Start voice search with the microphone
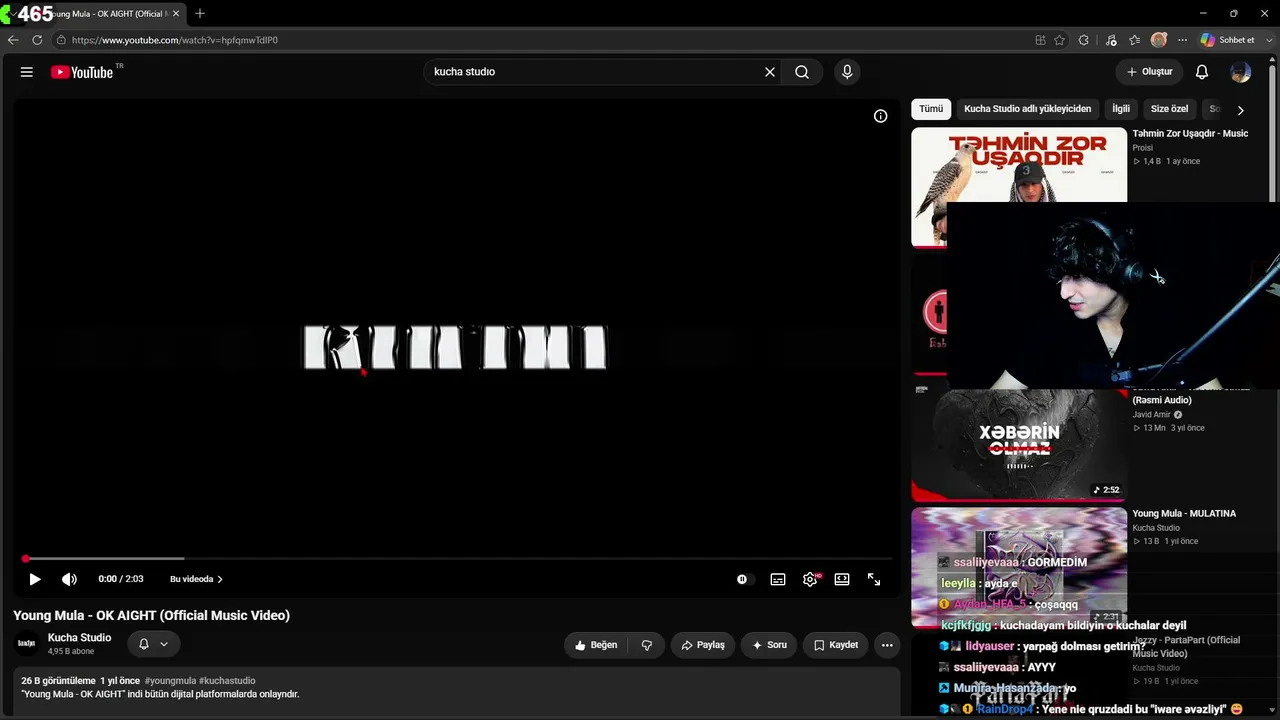Image resolution: width=1280 pixels, height=720 pixels. (x=847, y=72)
